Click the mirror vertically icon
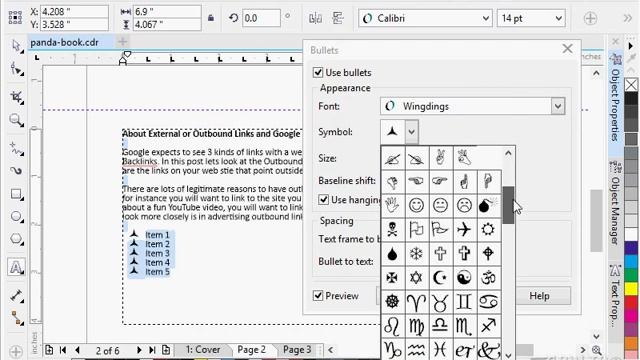Viewport: 640px width, 360px height. tap(338, 18)
